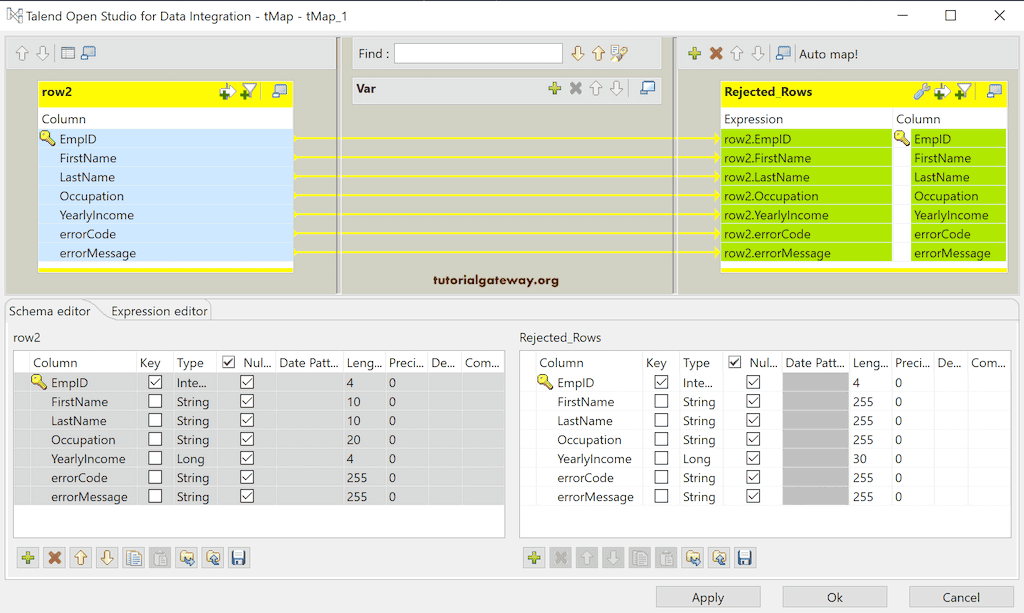Toggle the nullable header checkbox in Rejected_Rows
Screen dimensions: 1024x613
[734, 362]
